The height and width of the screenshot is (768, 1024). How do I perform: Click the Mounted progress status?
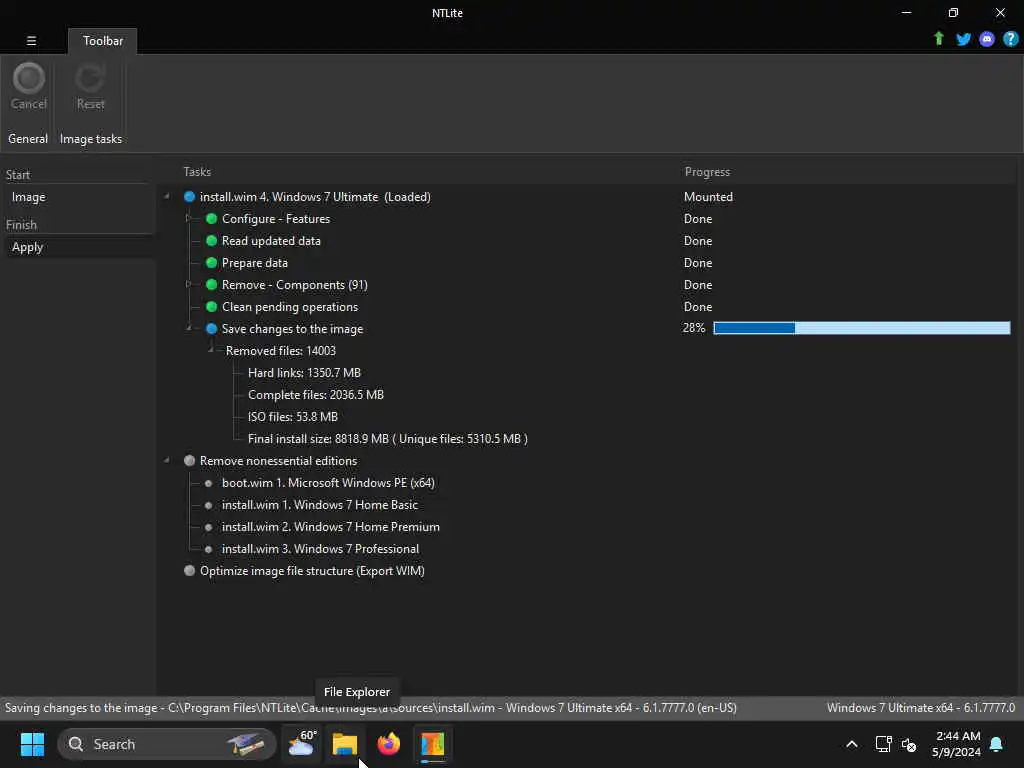tap(708, 197)
